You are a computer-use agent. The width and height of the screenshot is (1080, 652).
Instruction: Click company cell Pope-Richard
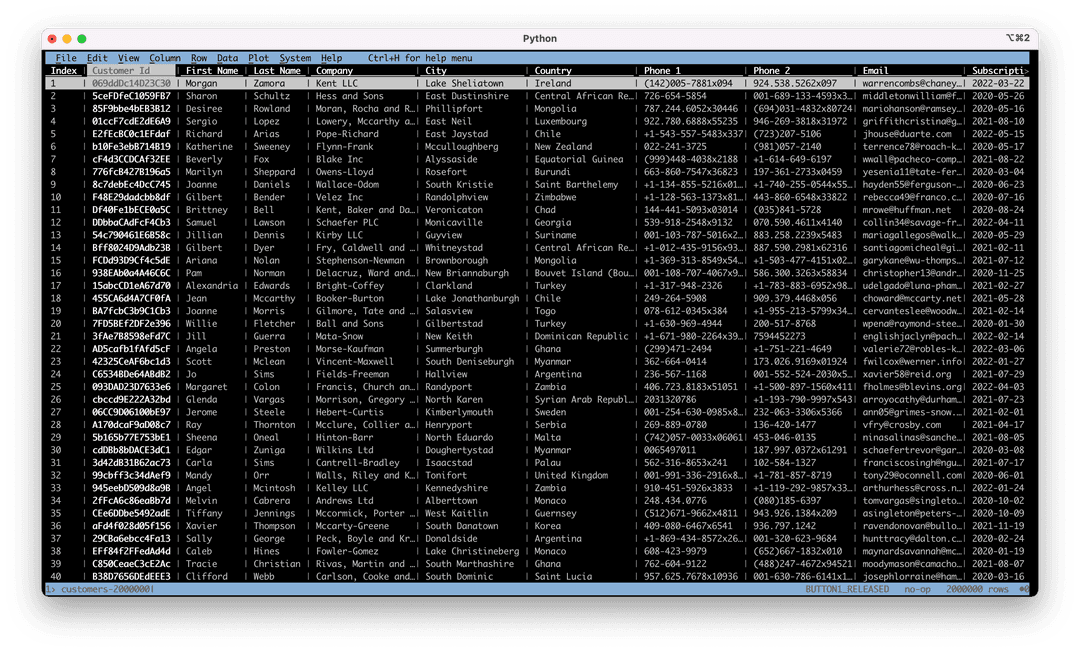[347, 134]
